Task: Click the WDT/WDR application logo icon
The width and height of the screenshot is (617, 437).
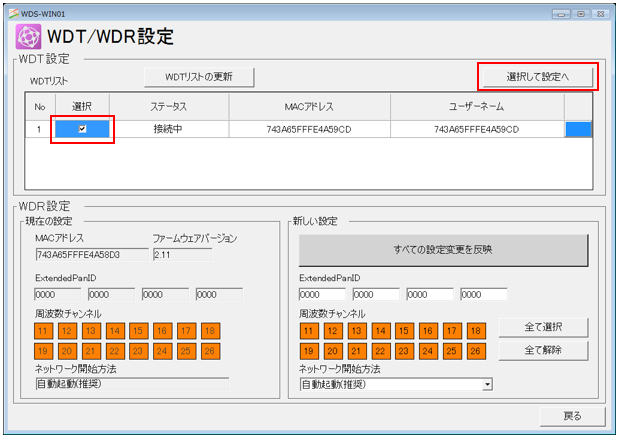Action: pyautogui.click(x=27, y=37)
